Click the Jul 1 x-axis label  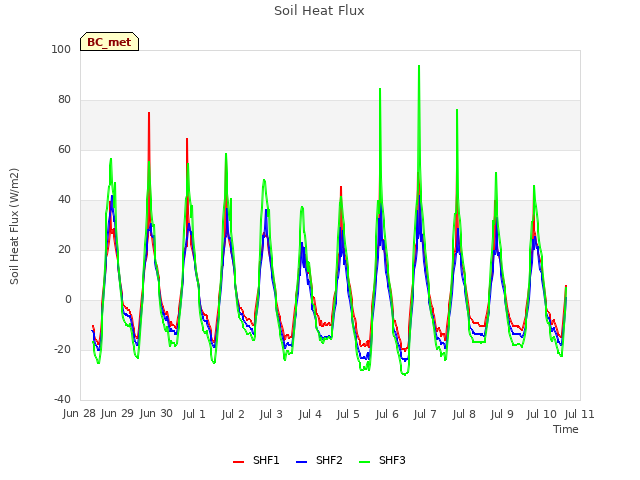pyautogui.click(x=194, y=414)
